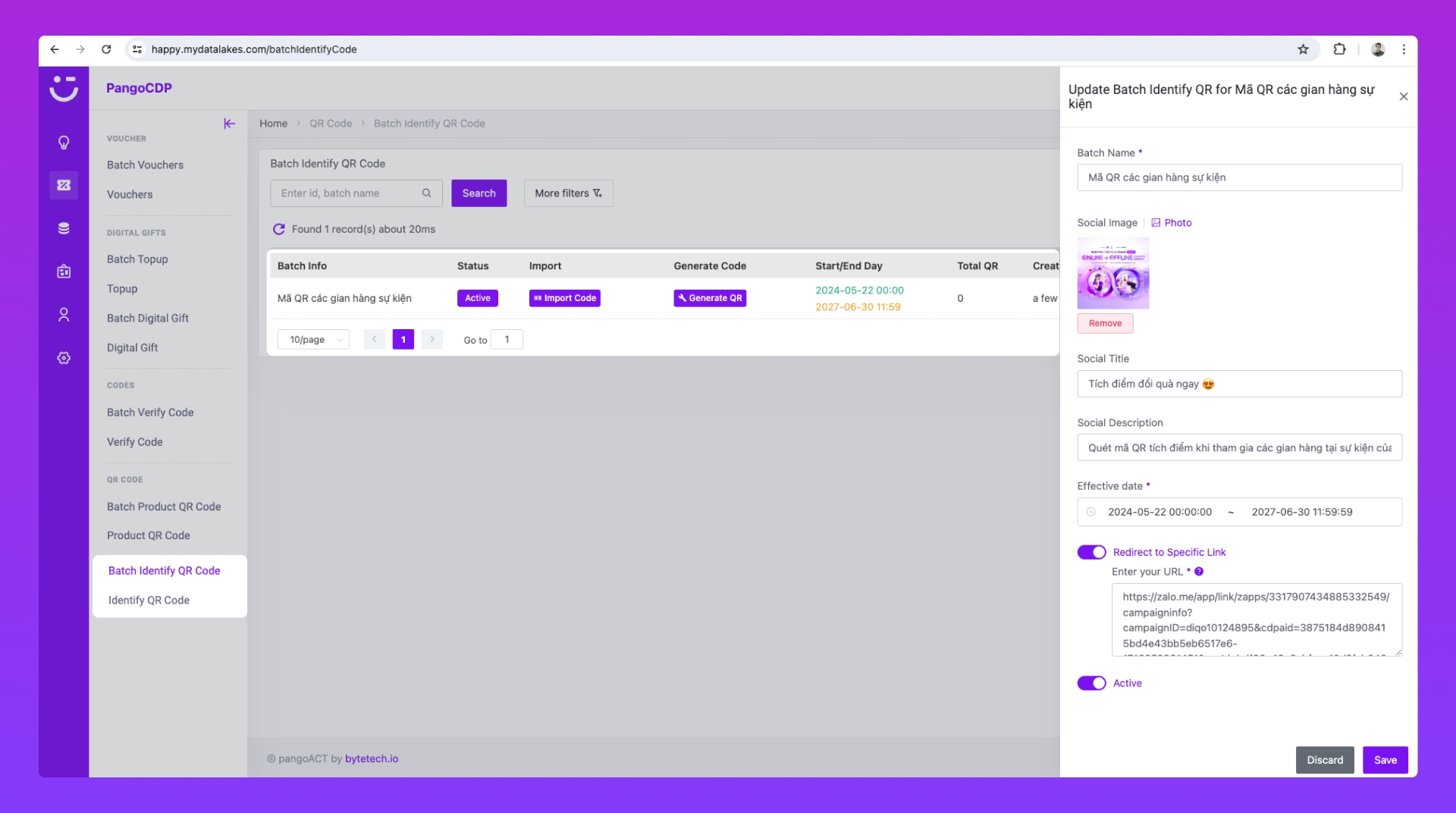Click the Batch Name input field
The height and width of the screenshot is (813, 1456).
pos(1239,177)
